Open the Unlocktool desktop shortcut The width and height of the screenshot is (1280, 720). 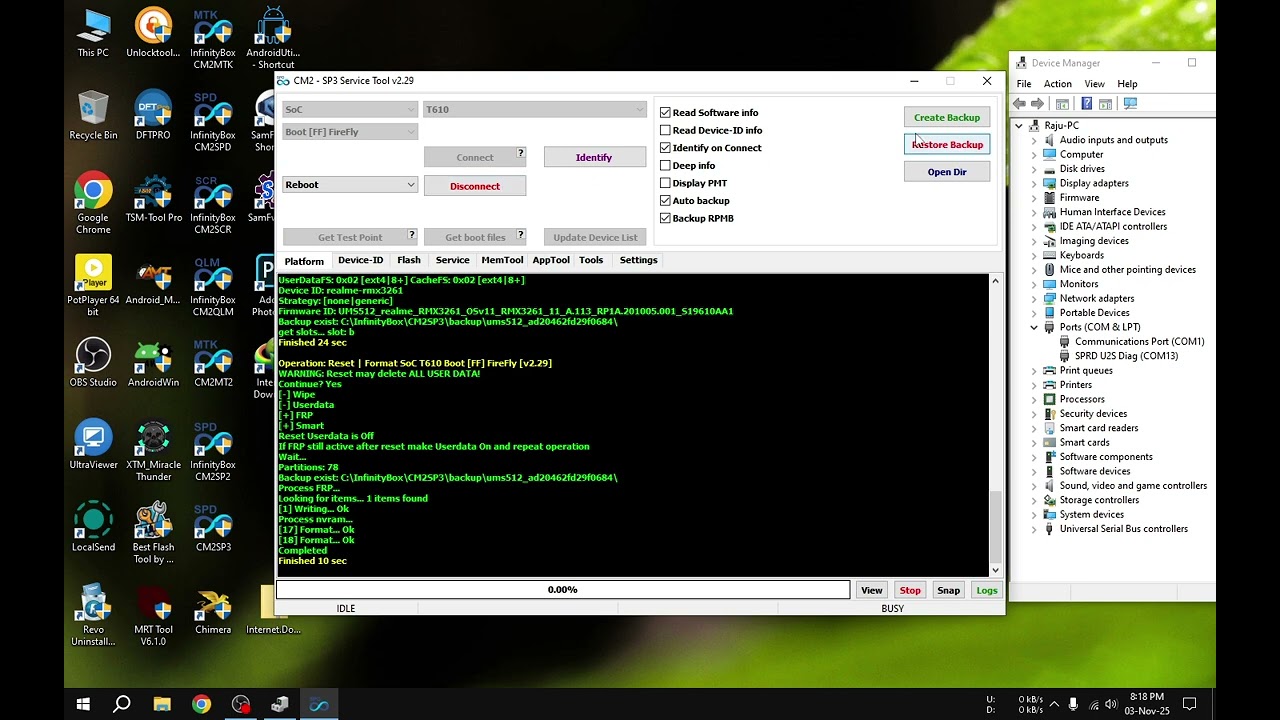(153, 33)
